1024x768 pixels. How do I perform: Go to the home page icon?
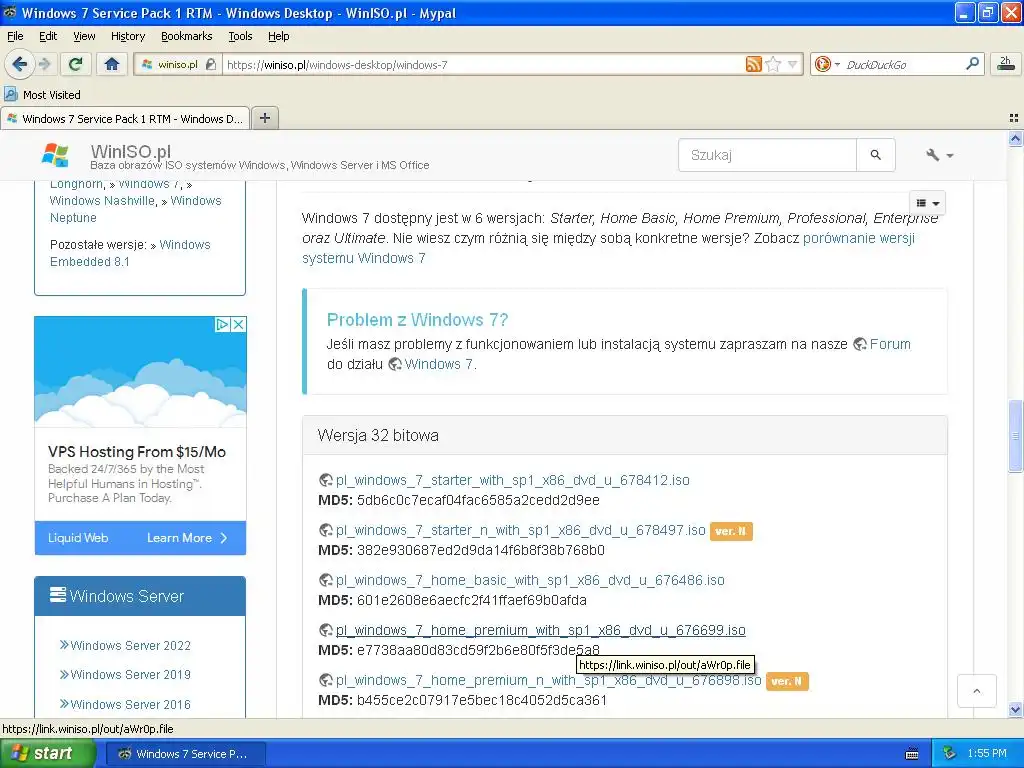tap(112, 64)
